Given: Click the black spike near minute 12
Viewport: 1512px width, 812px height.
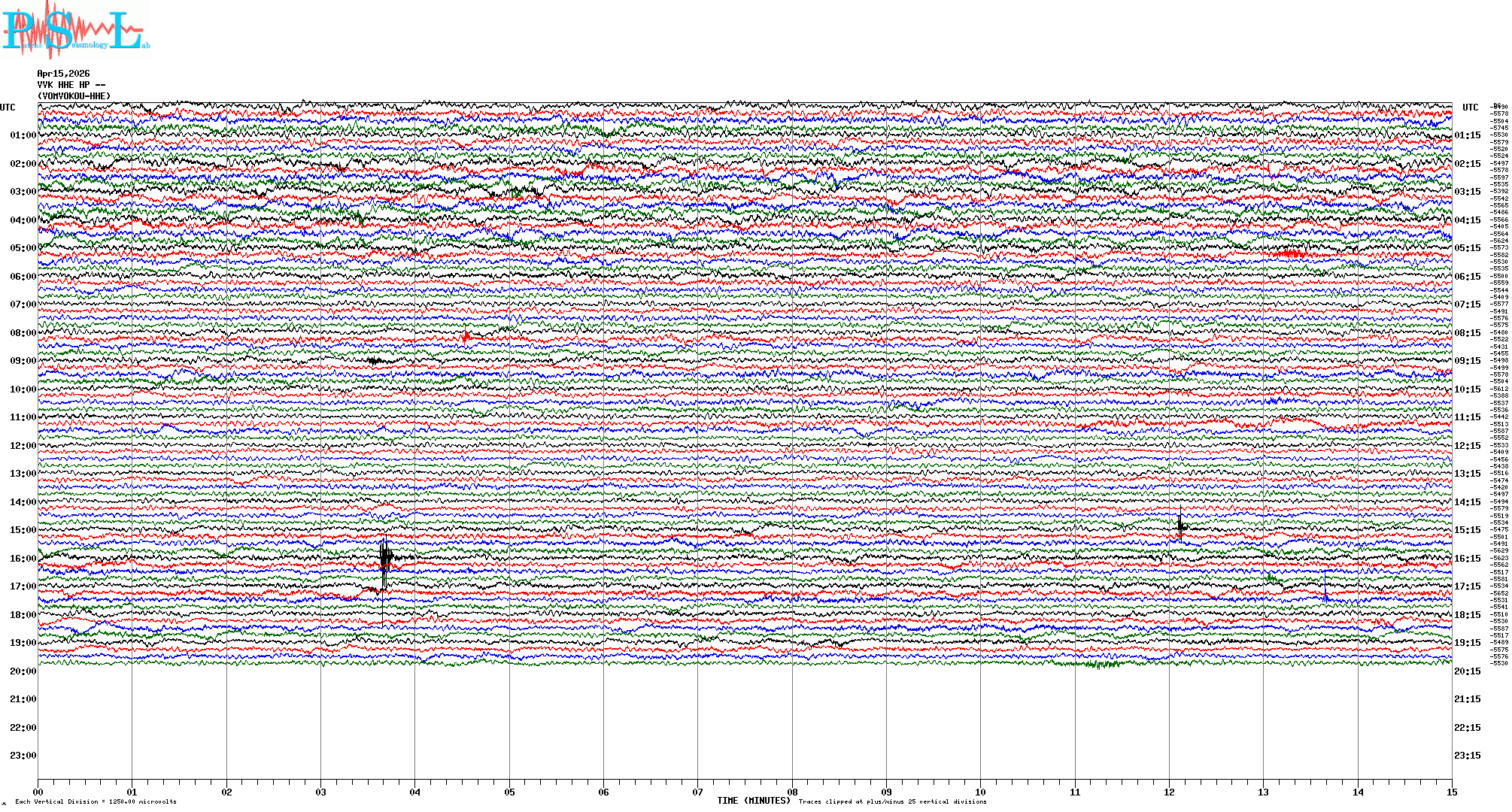Looking at the screenshot, I should click(x=1180, y=526).
